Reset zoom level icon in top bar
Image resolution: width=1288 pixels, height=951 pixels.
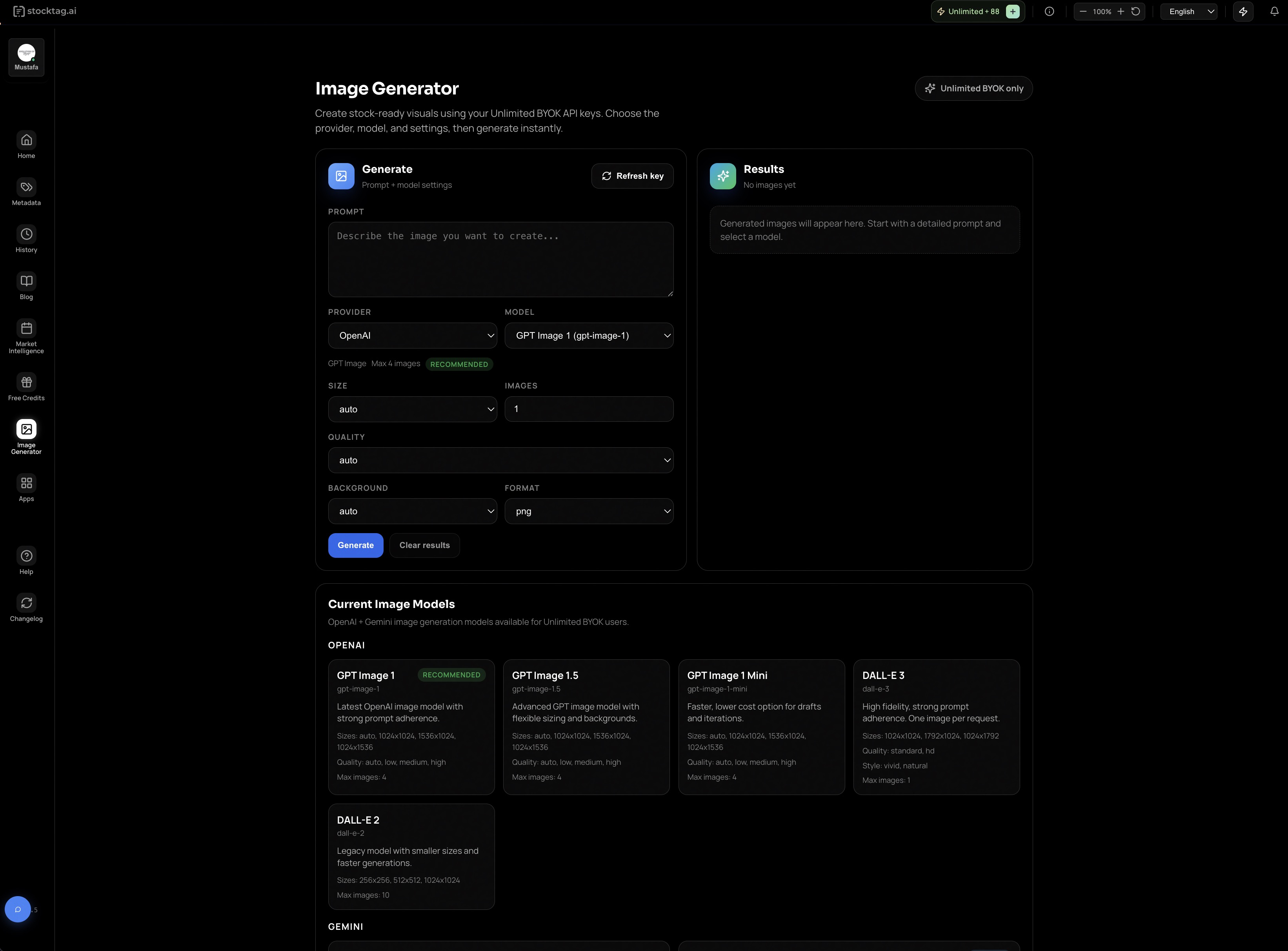click(x=1136, y=11)
